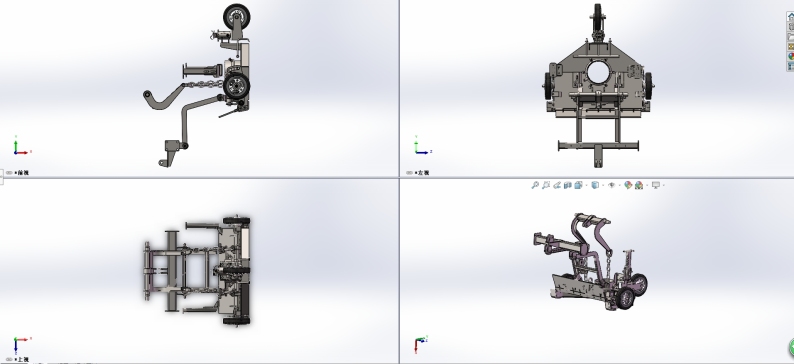Open the View Orientation cube icon
Viewport: 794px width, 364px height.
579,185
